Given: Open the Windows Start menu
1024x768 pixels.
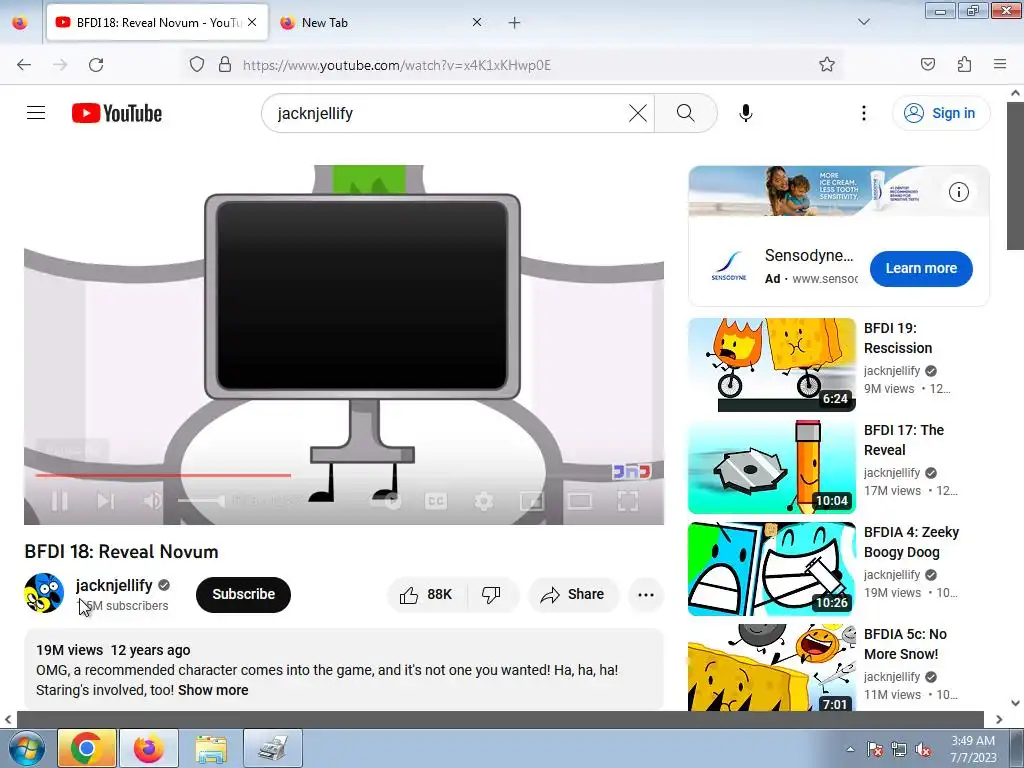Looking at the screenshot, I should [26, 749].
